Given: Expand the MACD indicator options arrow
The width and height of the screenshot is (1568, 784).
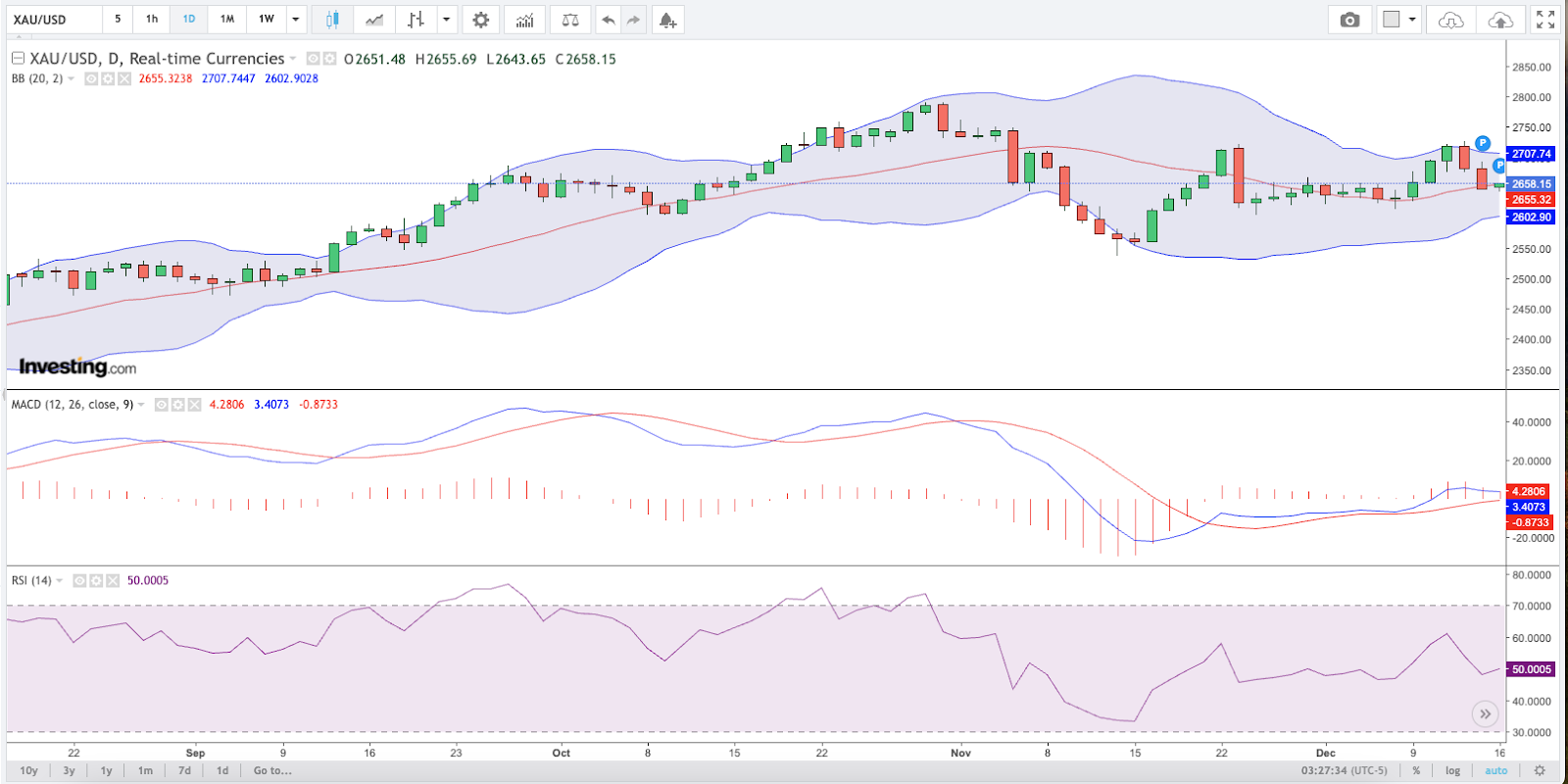Looking at the screenshot, I should click(x=142, y=405).
